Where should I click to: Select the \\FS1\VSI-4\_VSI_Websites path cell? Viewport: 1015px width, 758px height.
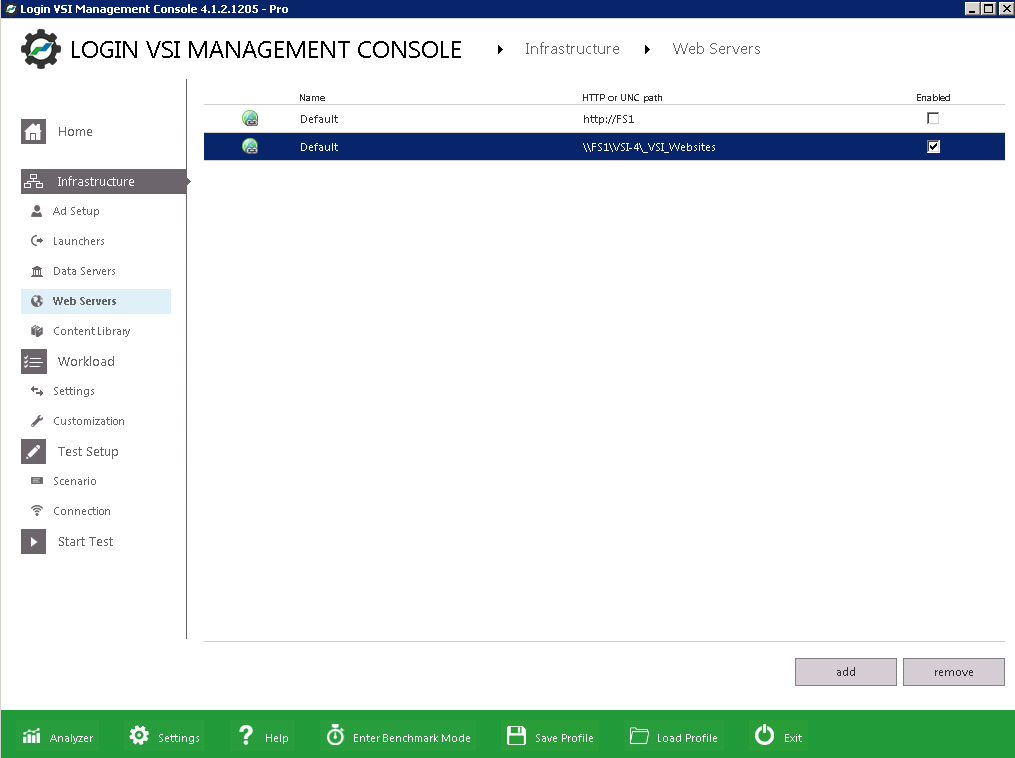tap(649, 147)
